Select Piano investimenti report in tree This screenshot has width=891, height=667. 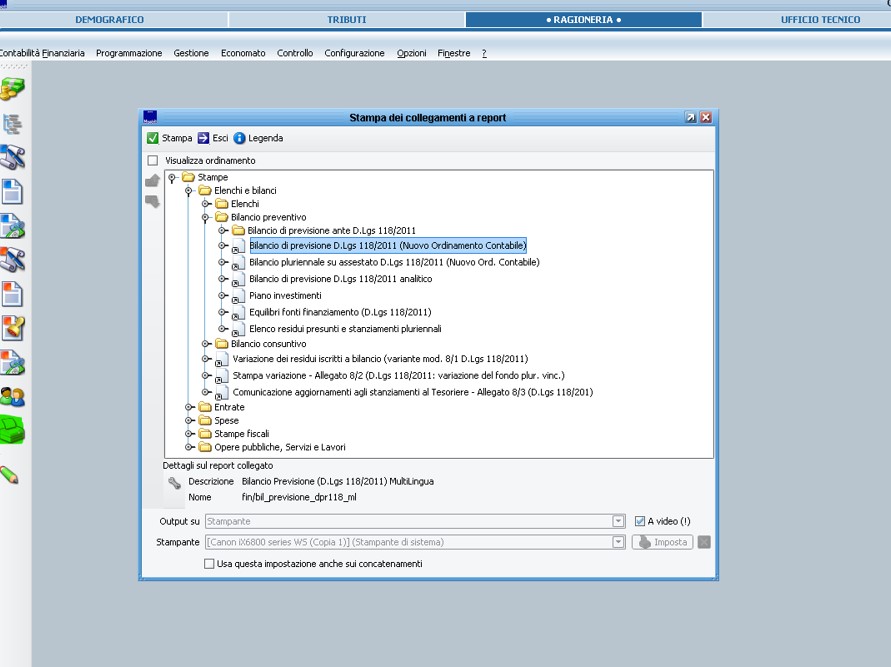click(285, 295)
